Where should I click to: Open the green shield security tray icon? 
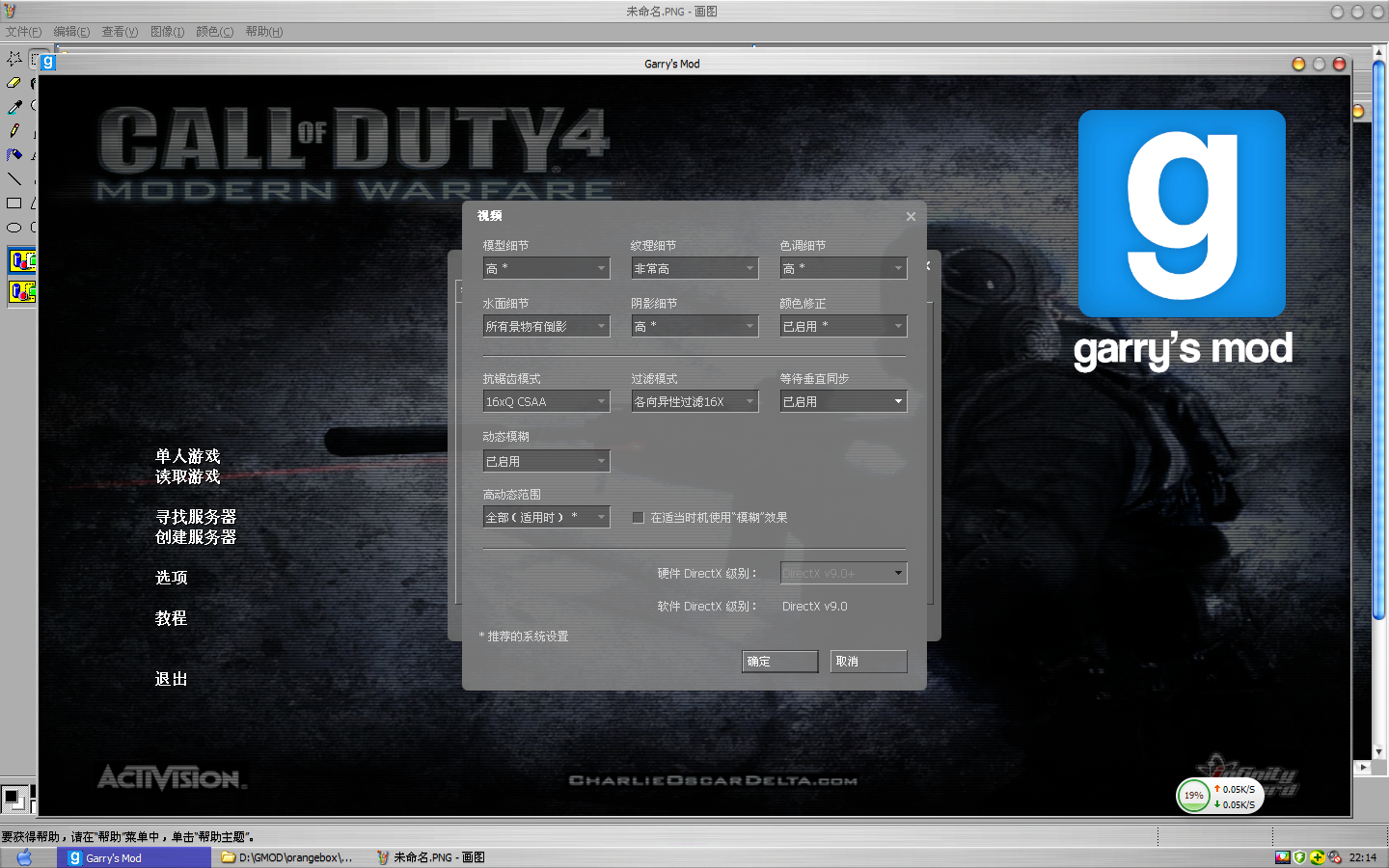tap(1300, 857)
